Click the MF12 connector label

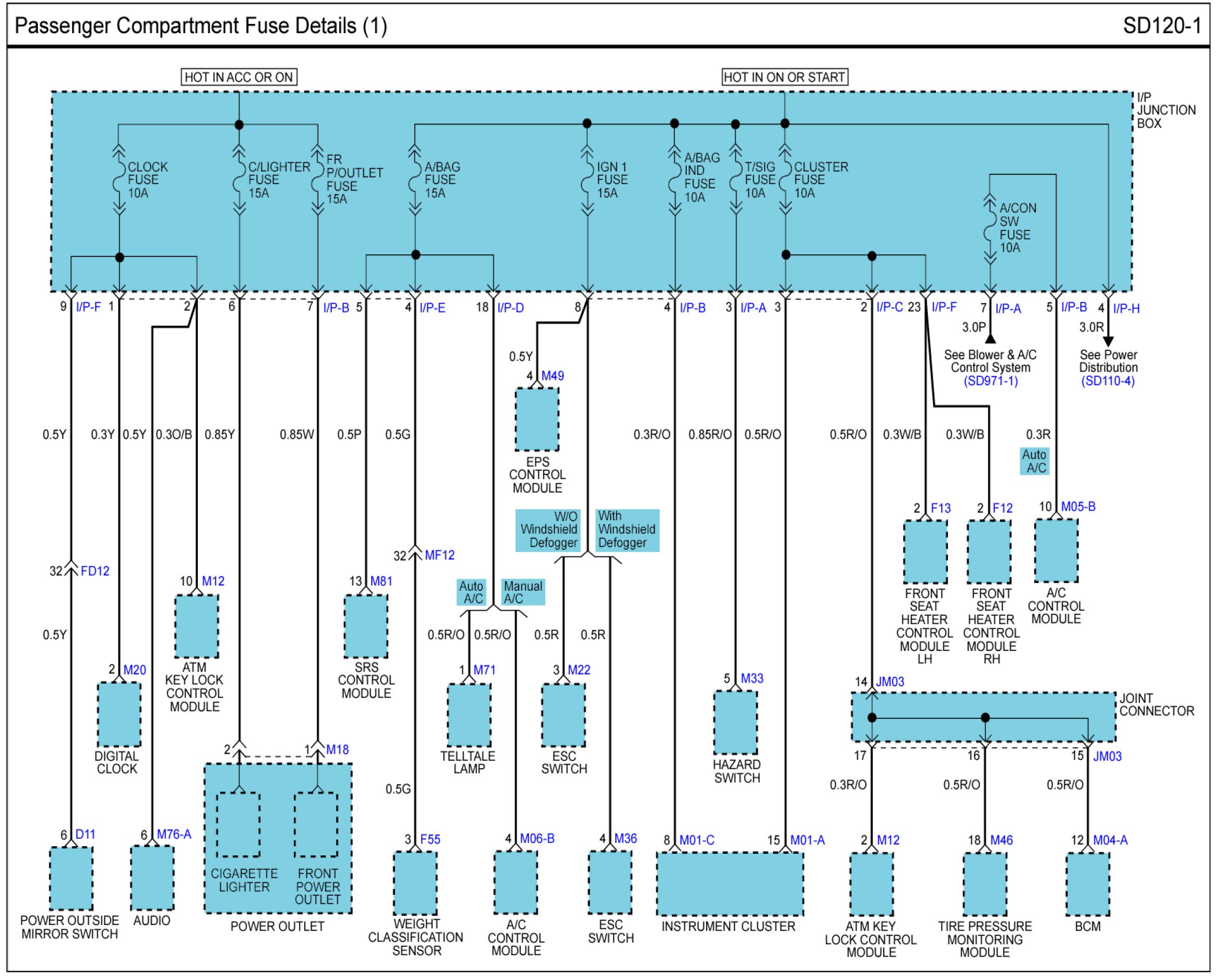tap(439, 555)
